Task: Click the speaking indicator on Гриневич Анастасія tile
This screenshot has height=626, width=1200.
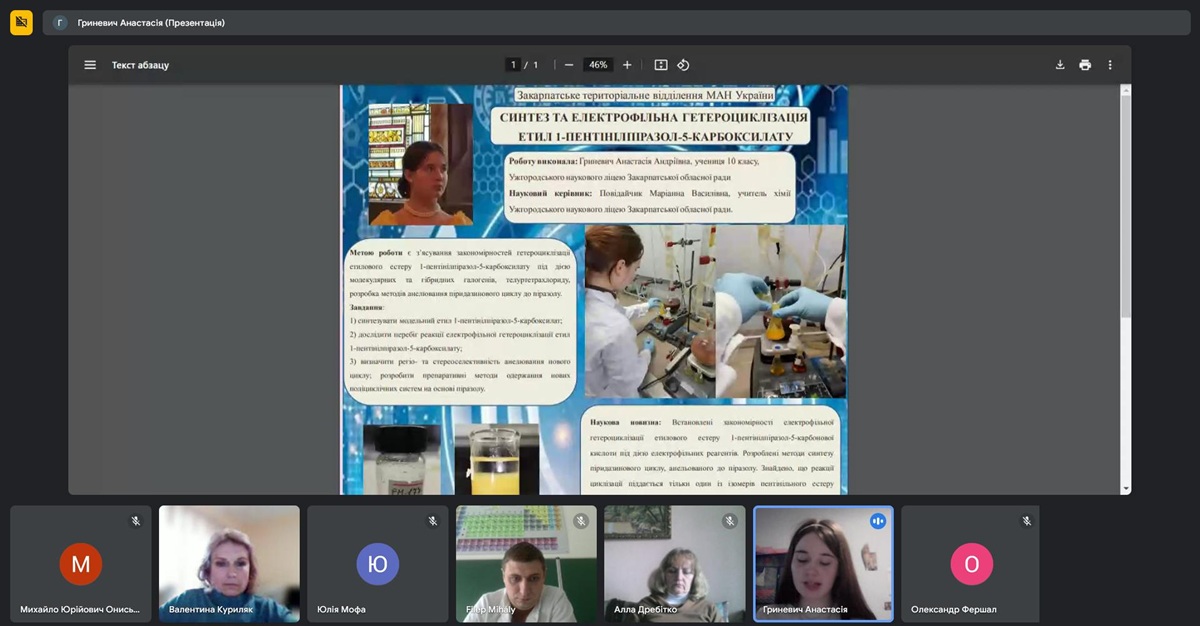Action: click(x=878, y=521)
